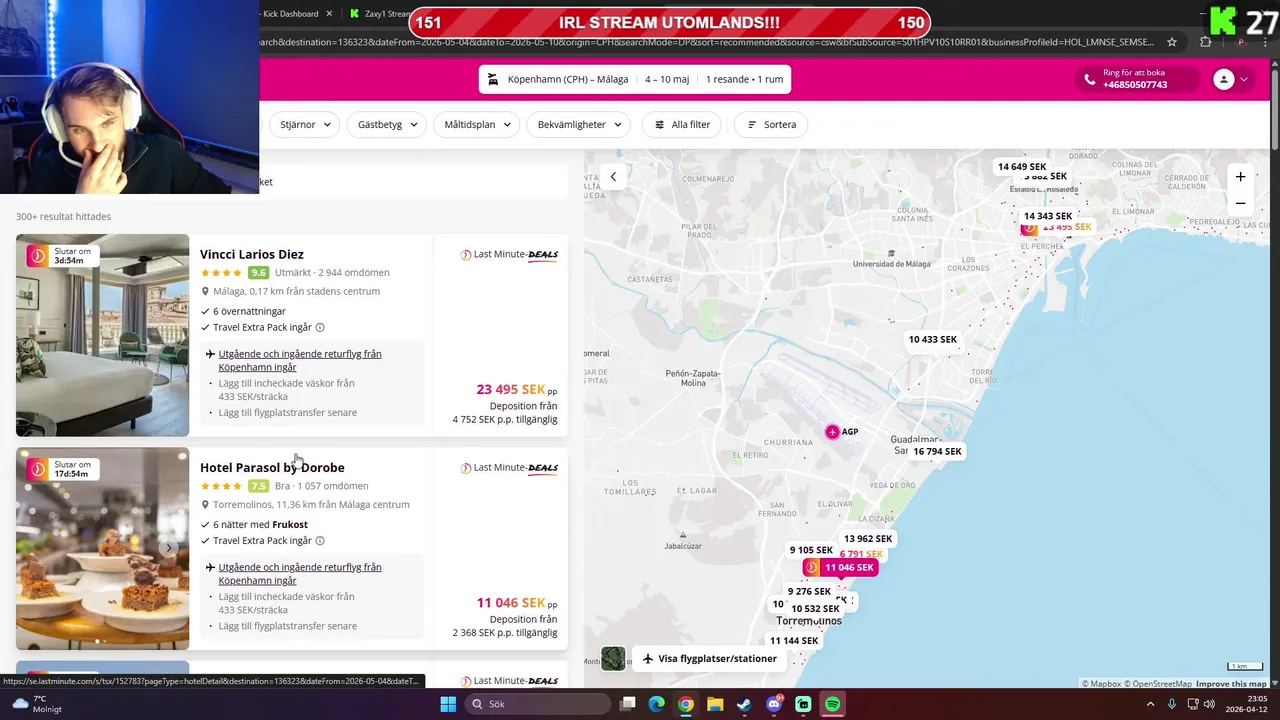Advance to the next Hotel Parasol photo
1280x720 pixels.
[x=169, y=548]
